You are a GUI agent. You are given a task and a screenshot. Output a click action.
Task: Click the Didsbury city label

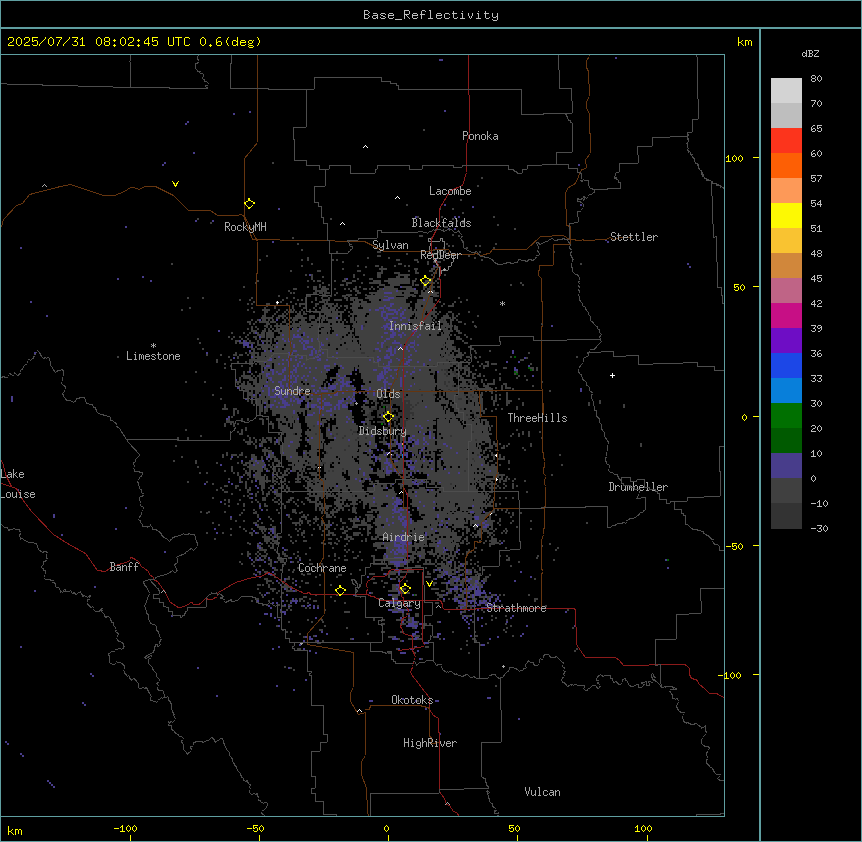click(x=383, y=431)
